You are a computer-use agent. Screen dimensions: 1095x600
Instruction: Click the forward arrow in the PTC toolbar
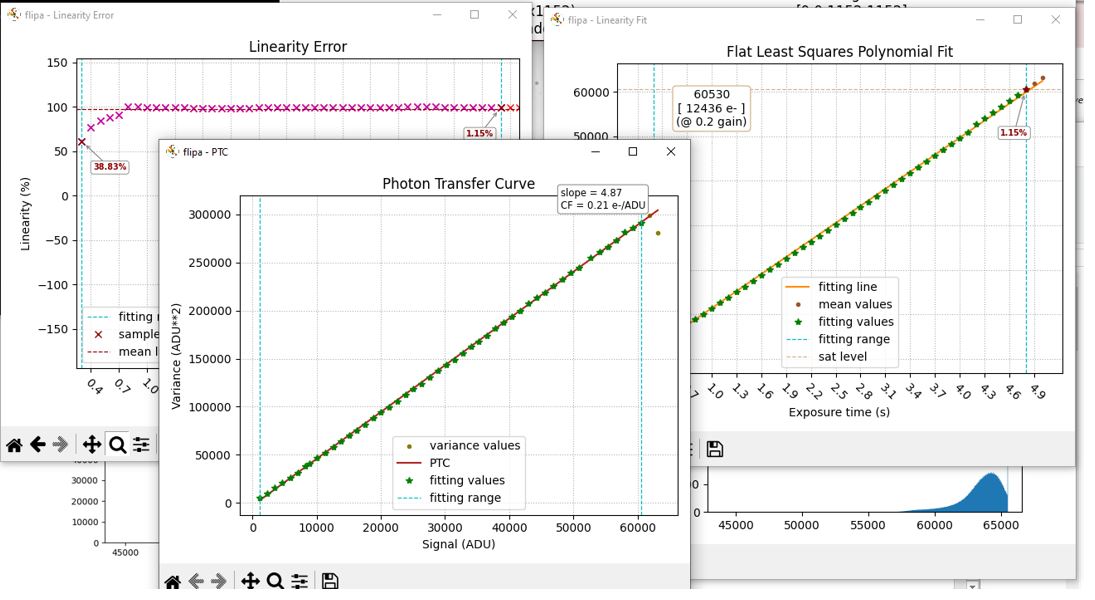[x=219, y=582]
